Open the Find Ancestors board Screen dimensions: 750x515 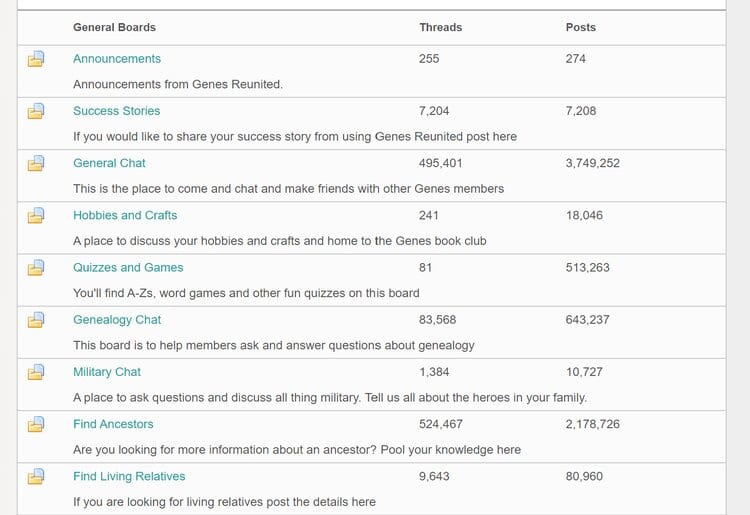[x=113, y=424]
